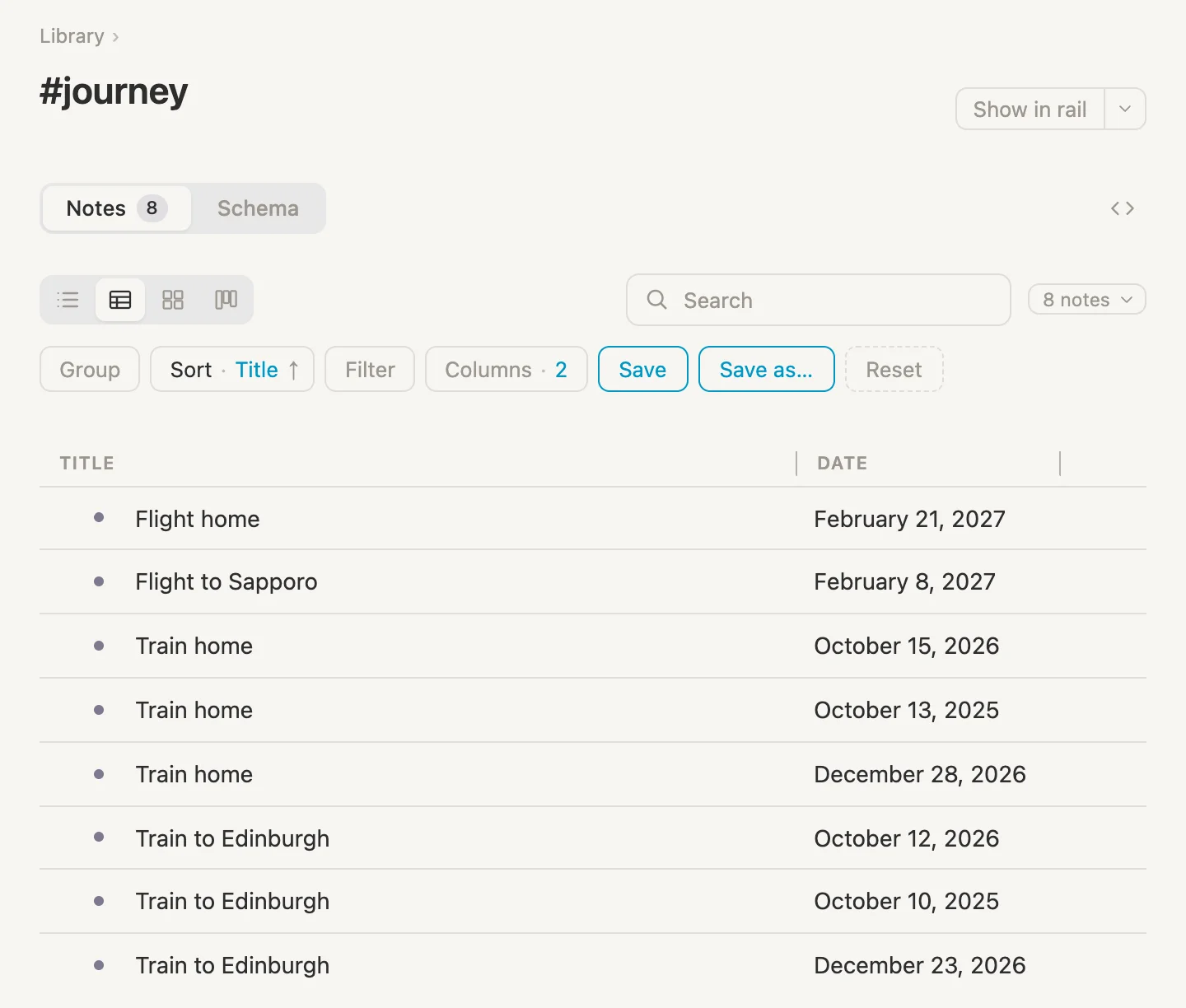Open the Columns chooser

coord(507,370)
